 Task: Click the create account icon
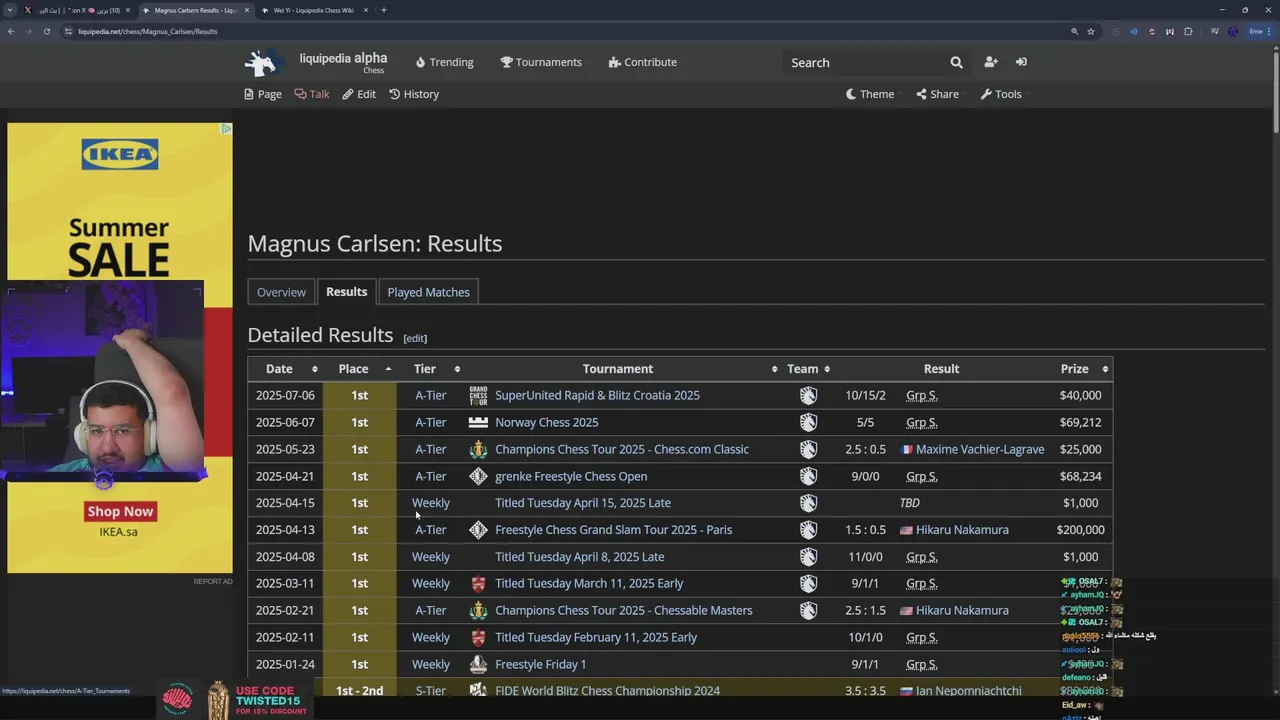pyautogui.click(x=991, y=62)
